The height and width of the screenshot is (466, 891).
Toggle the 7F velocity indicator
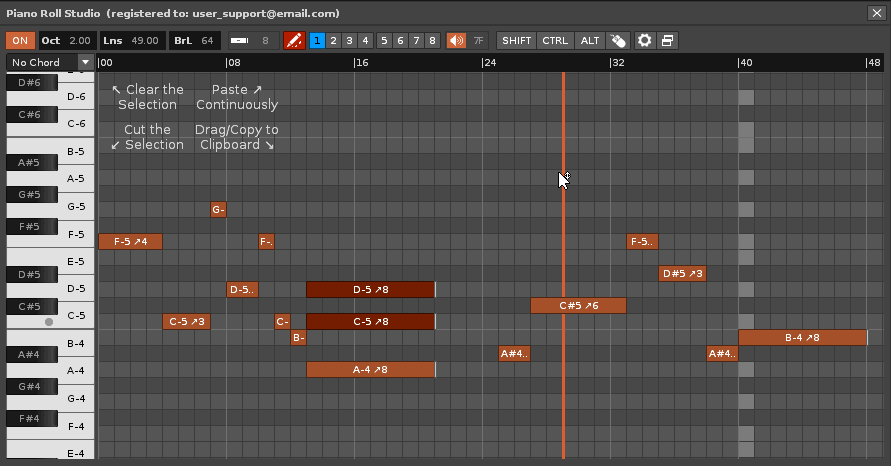click(478, 40)
